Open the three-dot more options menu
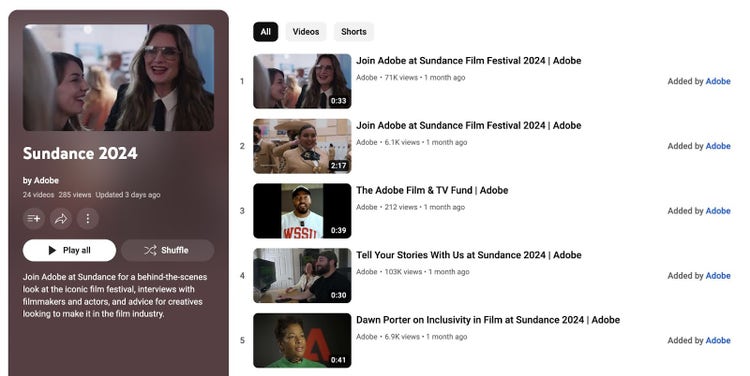Viewport: 750px width, 376px height. [x=88, y=219]
